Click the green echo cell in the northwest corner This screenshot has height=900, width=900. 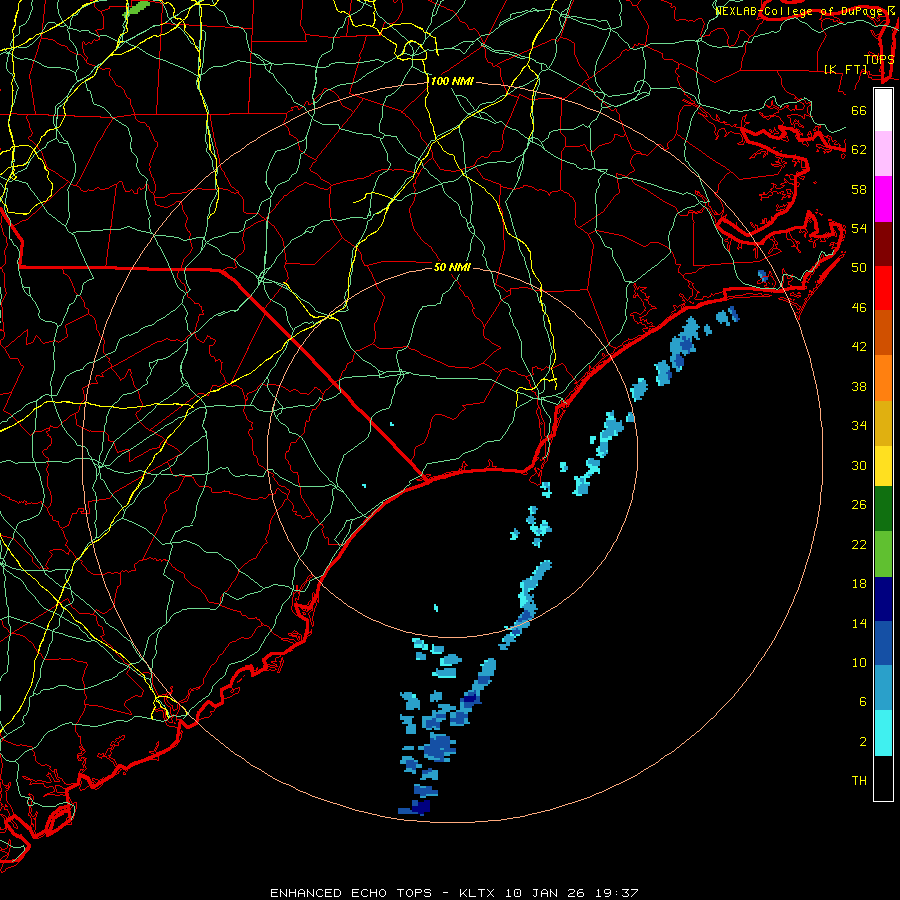click(137, 7)
